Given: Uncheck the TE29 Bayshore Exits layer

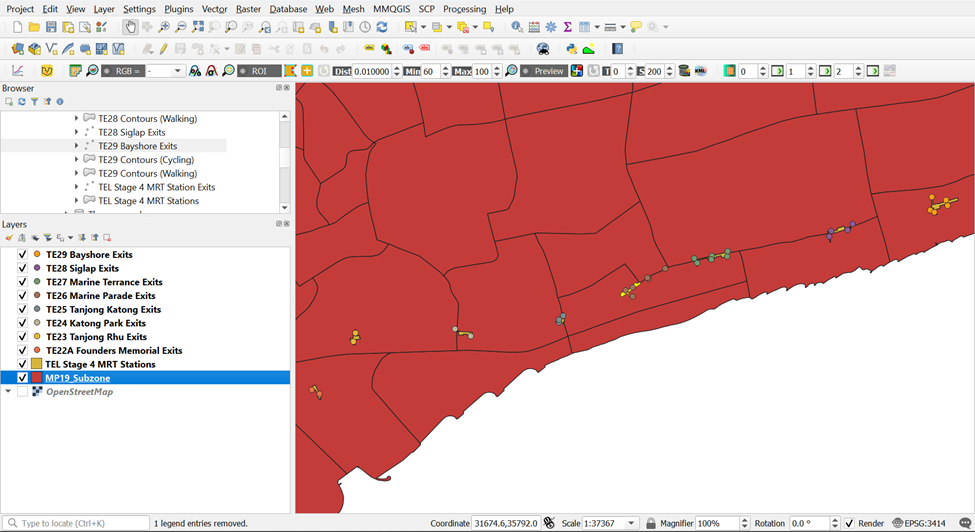Looking at the screenshot, I should point(22,255).
